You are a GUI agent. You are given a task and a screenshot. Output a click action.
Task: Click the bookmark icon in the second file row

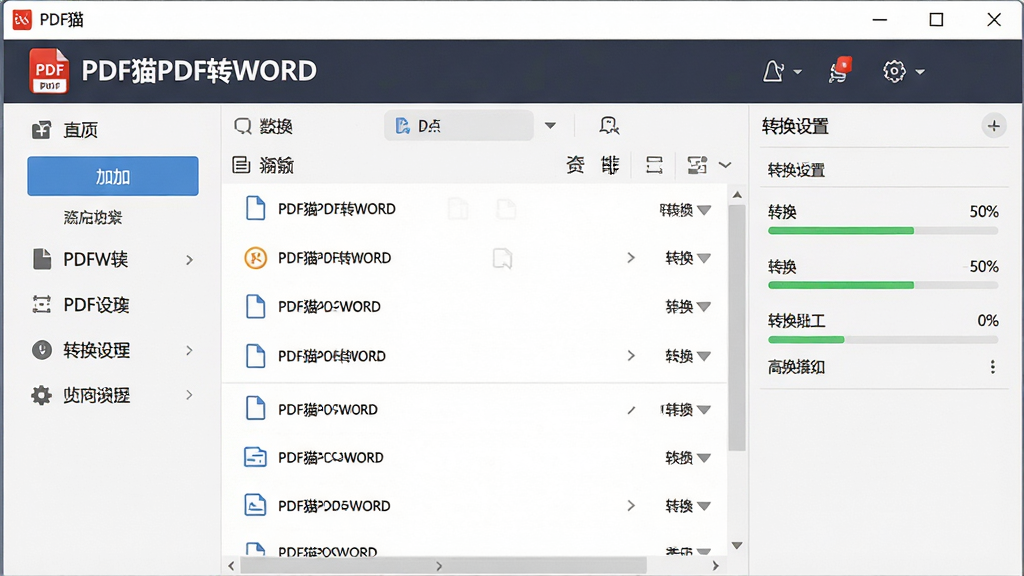tap(502, 259)
